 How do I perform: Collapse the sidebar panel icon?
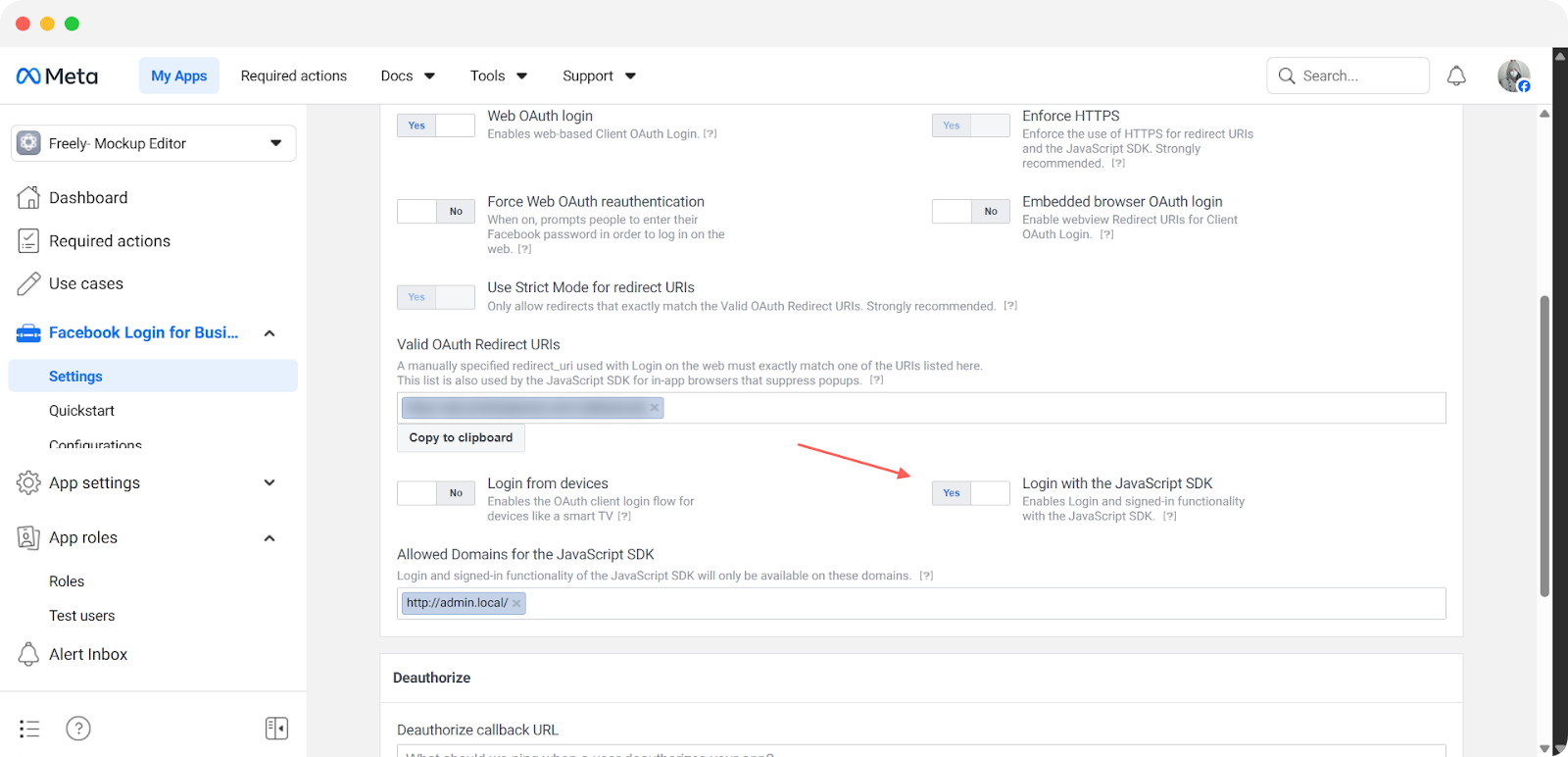coord(276,728)
